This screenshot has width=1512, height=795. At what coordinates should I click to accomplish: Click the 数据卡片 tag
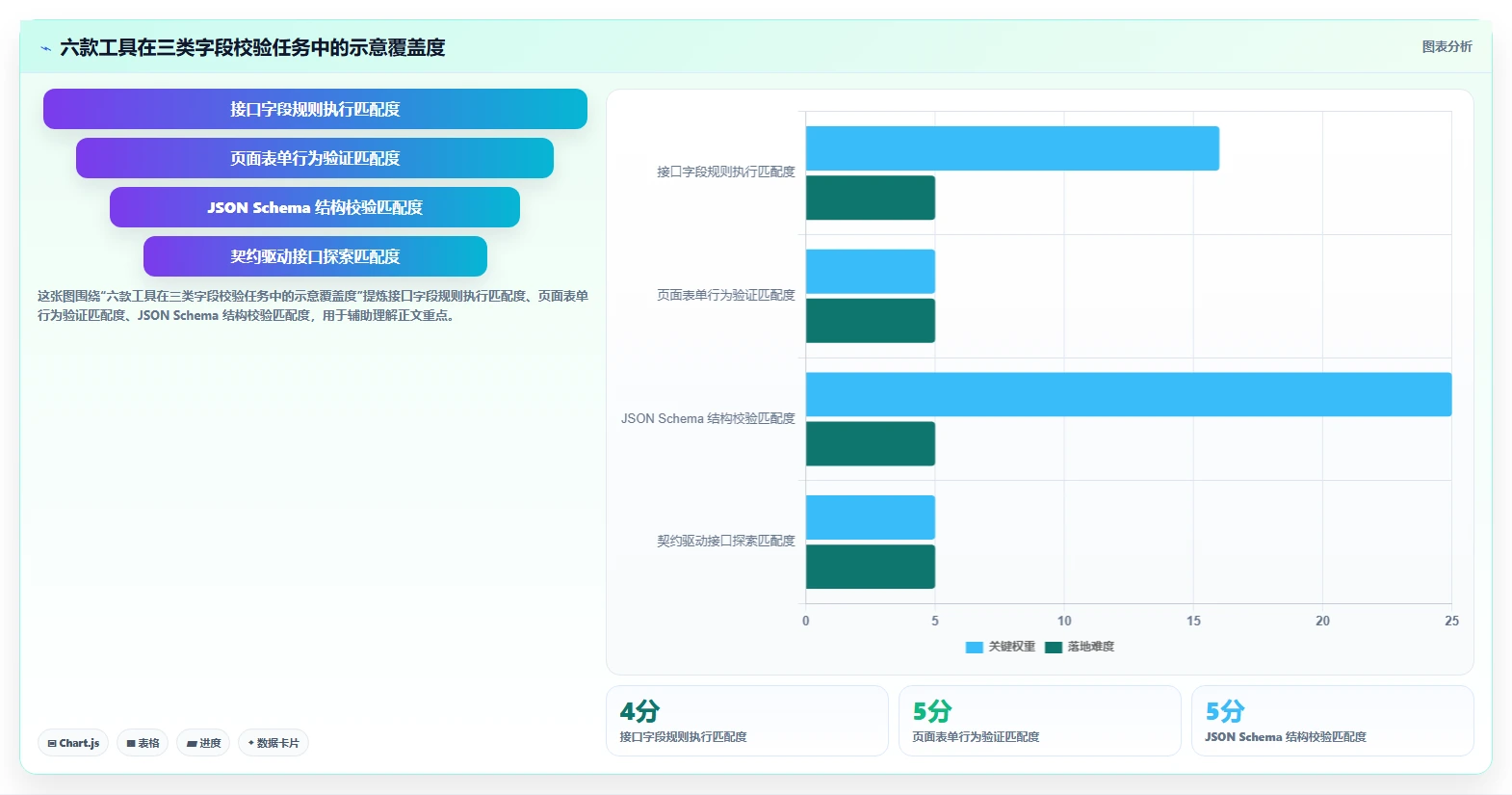pyautogui.click(x=274, y=743)
